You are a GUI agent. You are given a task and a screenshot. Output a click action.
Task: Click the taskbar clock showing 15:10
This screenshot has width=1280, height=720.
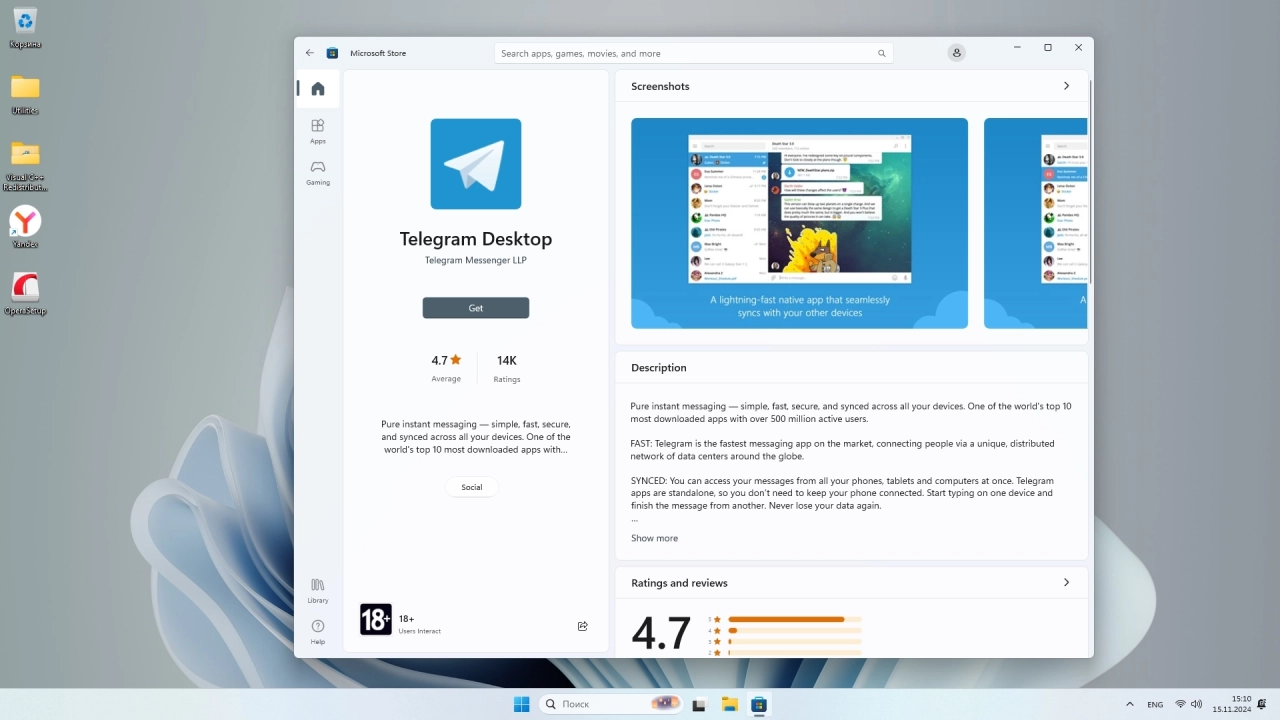(1232, 704)
